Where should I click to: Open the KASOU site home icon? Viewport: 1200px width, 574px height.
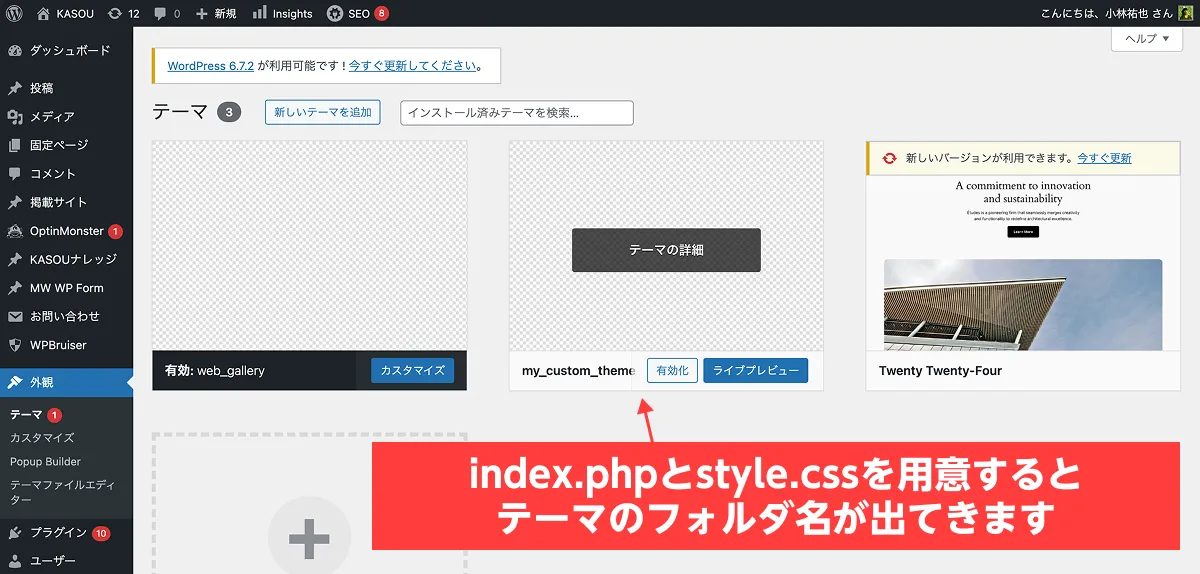click(43, 14)
